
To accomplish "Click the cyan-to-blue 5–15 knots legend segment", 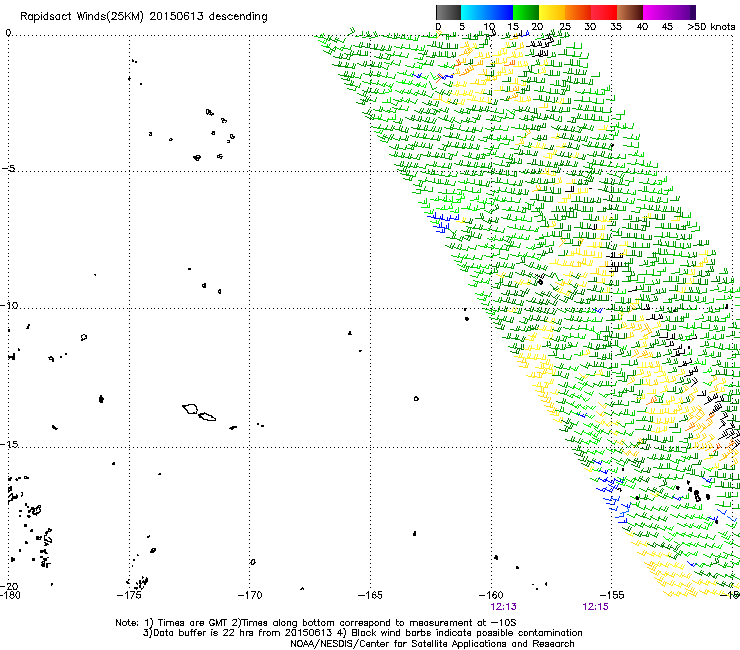I will (487, 12).
